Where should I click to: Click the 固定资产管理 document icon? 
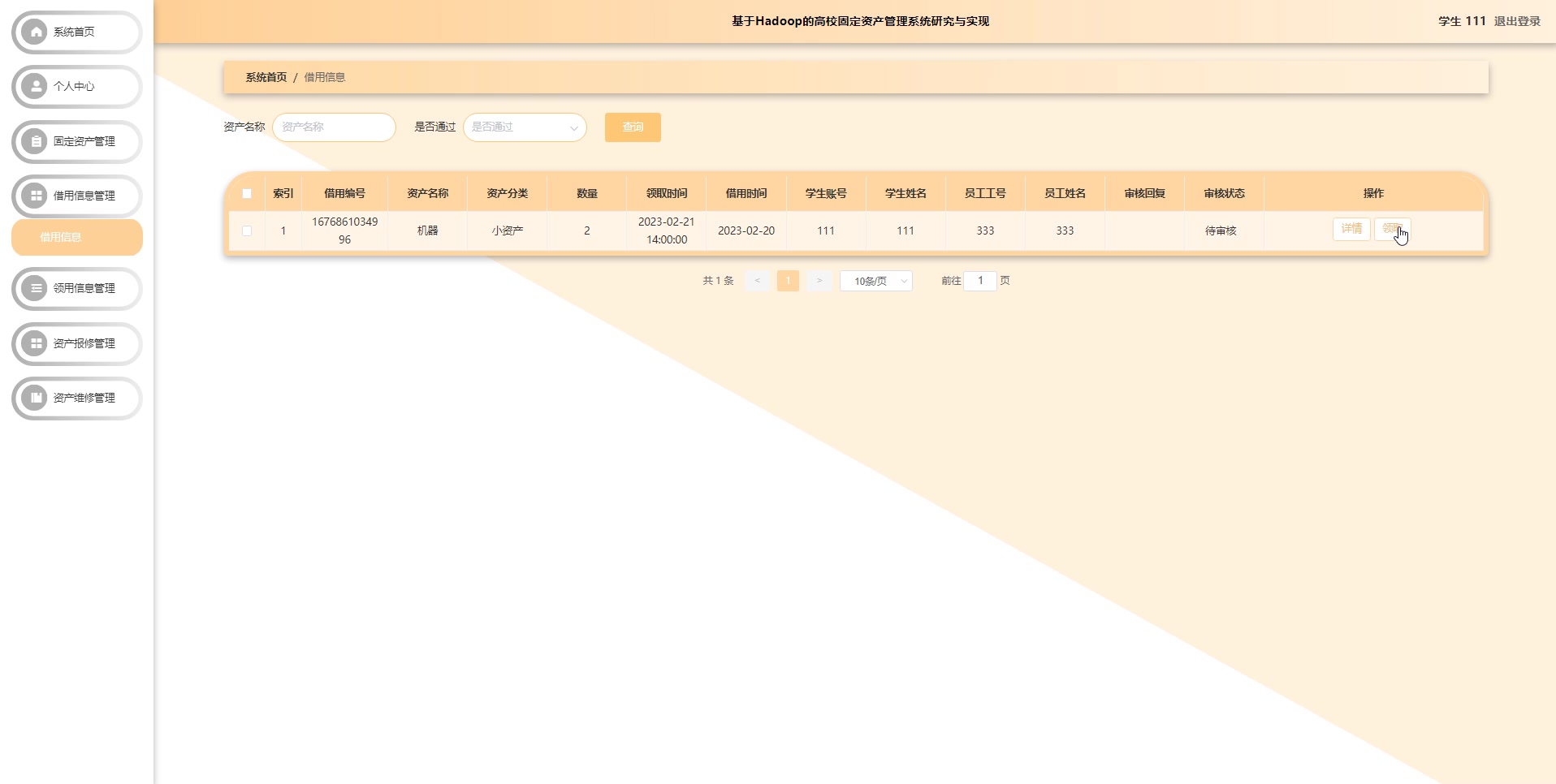(x=34, y=141)
